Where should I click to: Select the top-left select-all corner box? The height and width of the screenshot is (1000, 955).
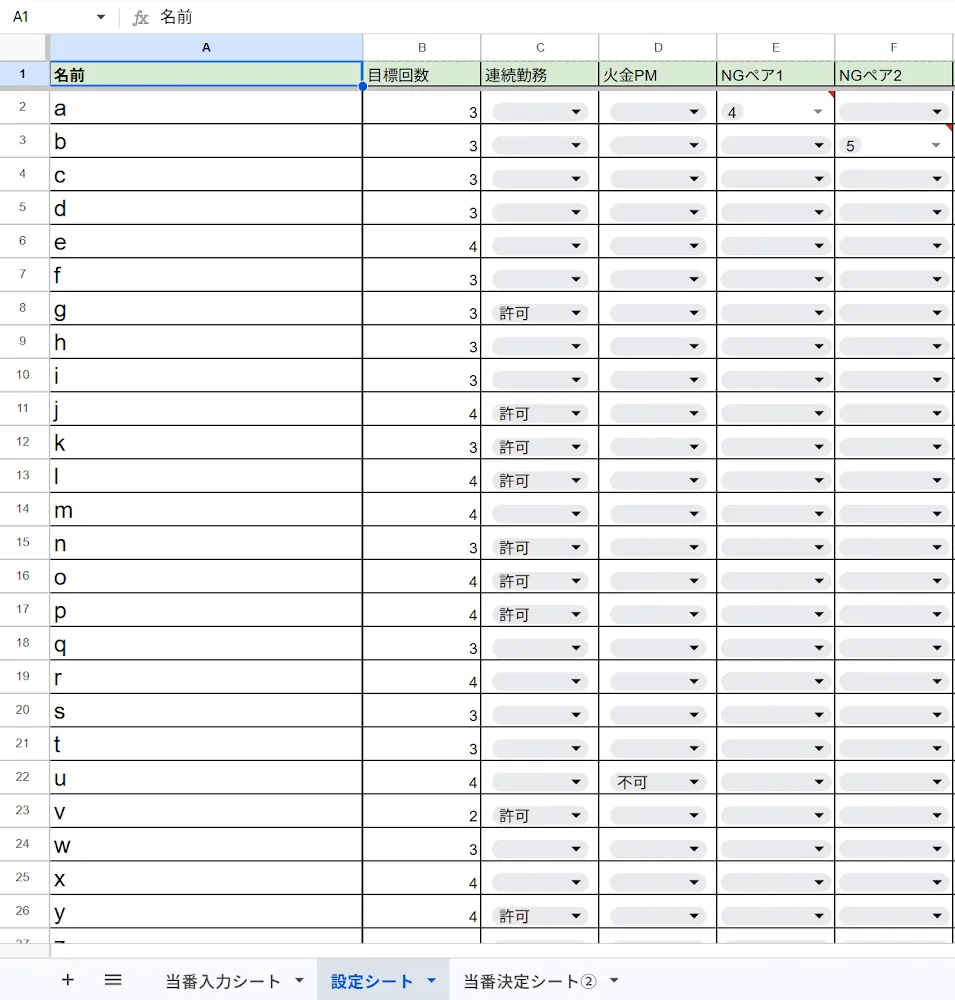coord(24,48)
